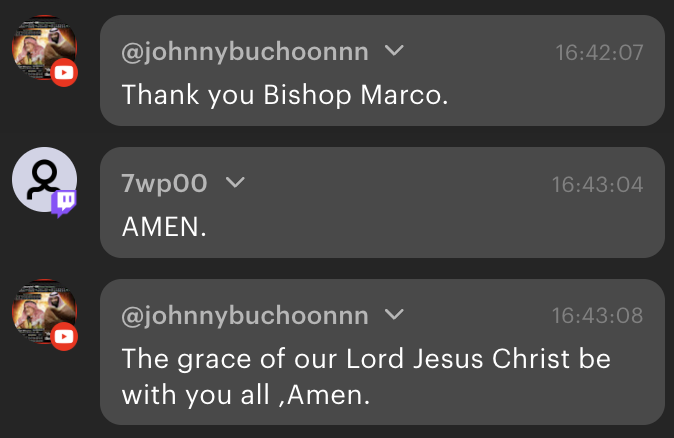The height and width of the screenshot is (438, 674).
Task: Select the 'AMEN.' message text
Action: tap(164, 227)
